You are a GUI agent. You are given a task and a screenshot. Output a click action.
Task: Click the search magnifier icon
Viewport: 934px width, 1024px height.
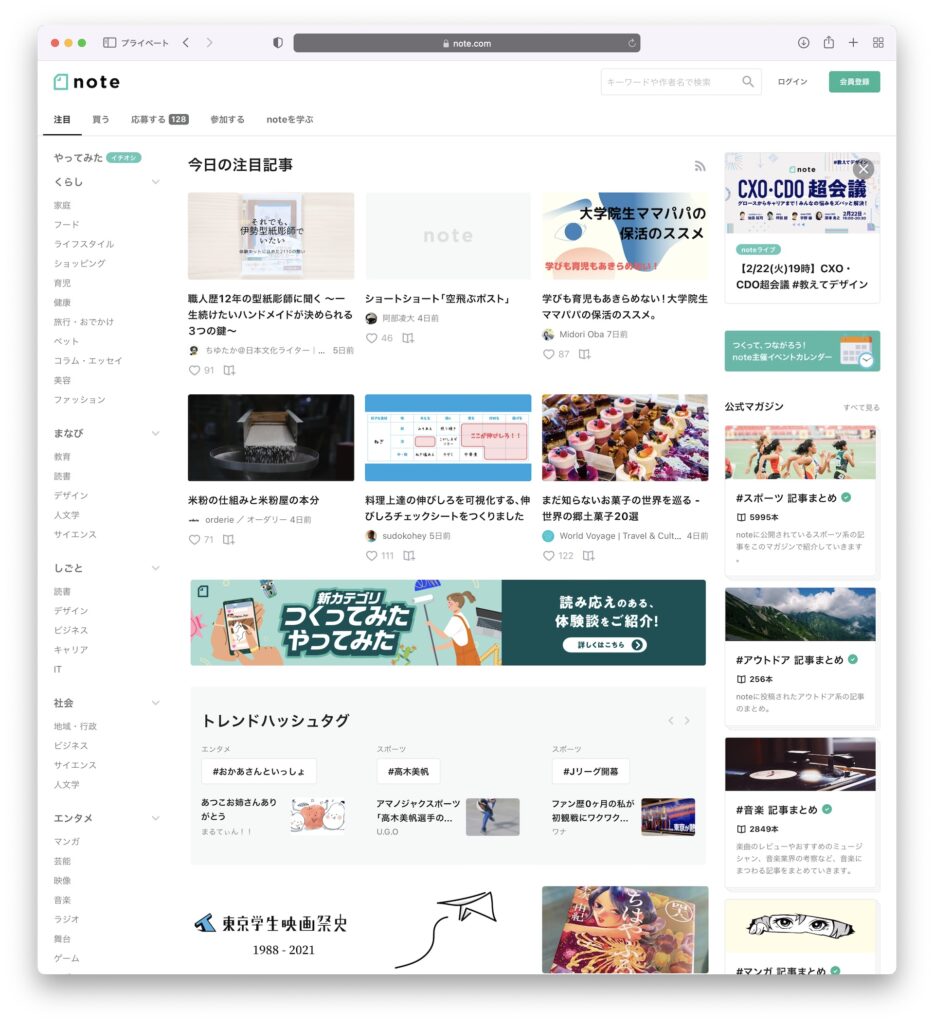click(x=748, y=82)
